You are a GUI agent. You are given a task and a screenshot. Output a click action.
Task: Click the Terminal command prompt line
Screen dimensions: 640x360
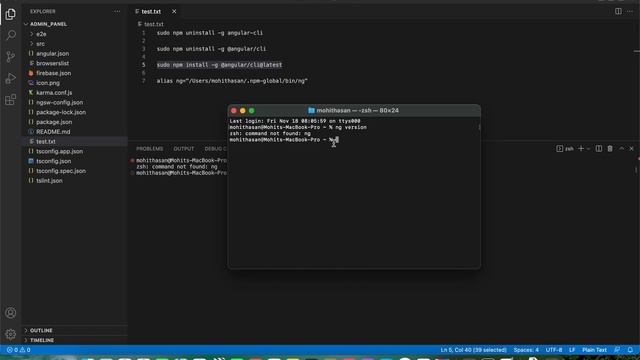point(284,140)
